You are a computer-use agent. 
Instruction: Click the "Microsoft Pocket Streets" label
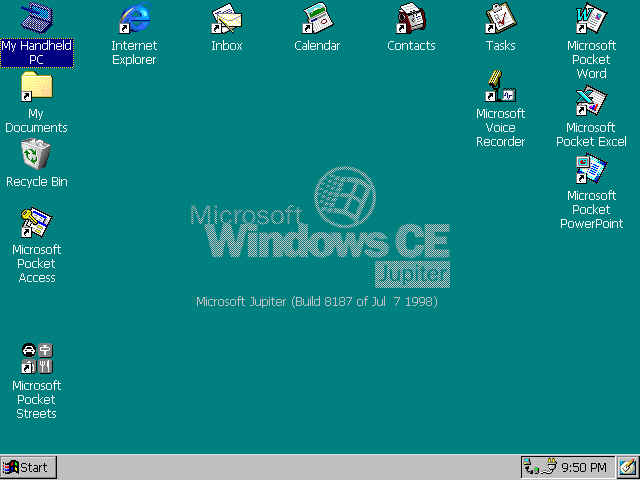[37, 400]
